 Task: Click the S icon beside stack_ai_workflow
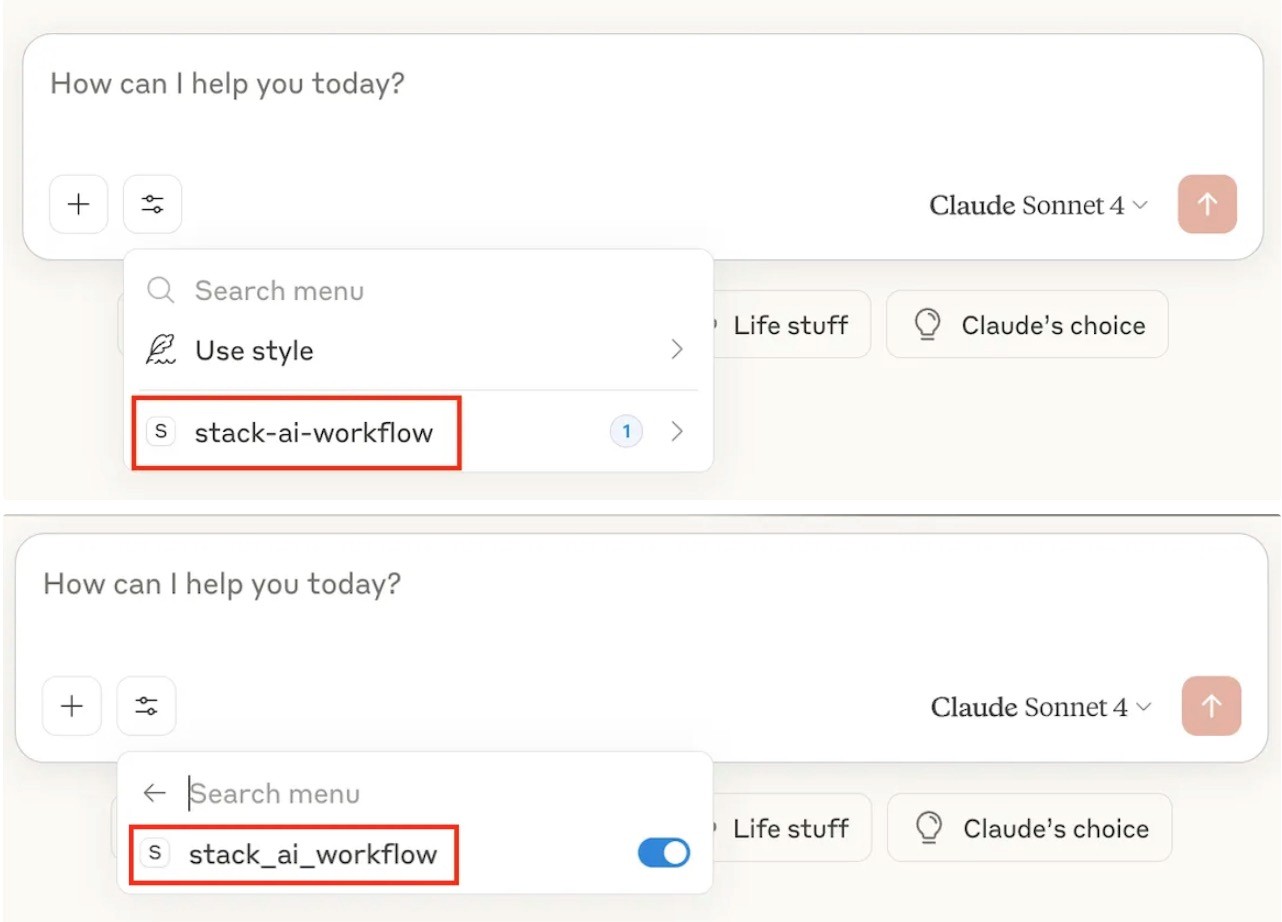tap(154, 853)
